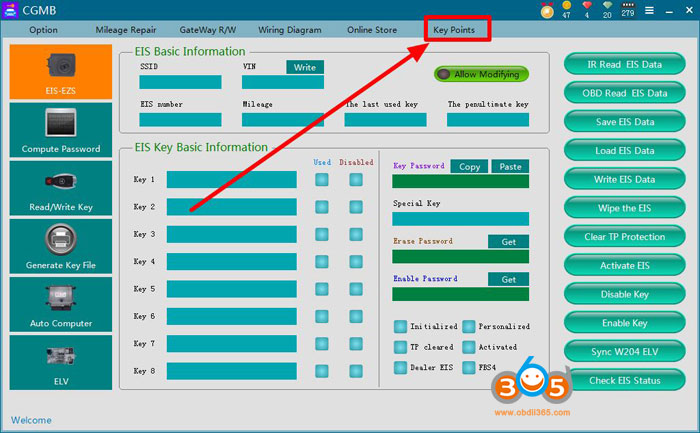Check the Used box for Key 1
The image size is (700, 433).
point(322,179)
